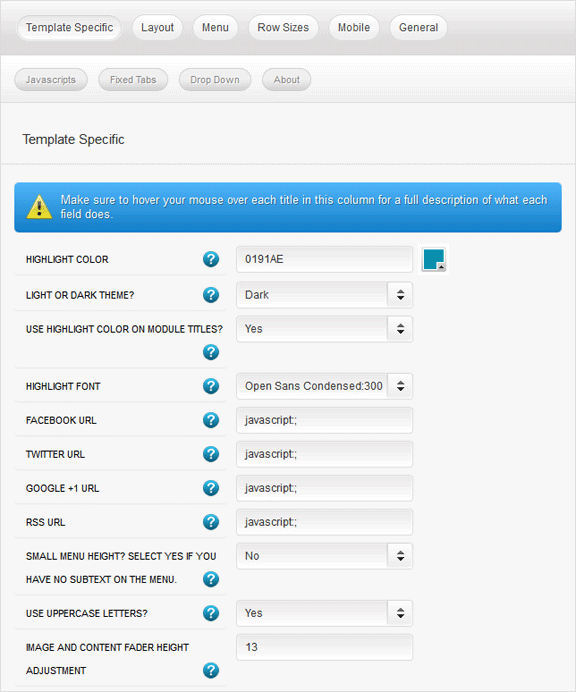The width and height of the screenshot is (576, 692).
Task: Open the Small Menu Height dropdown
Action: pos(324,556)
